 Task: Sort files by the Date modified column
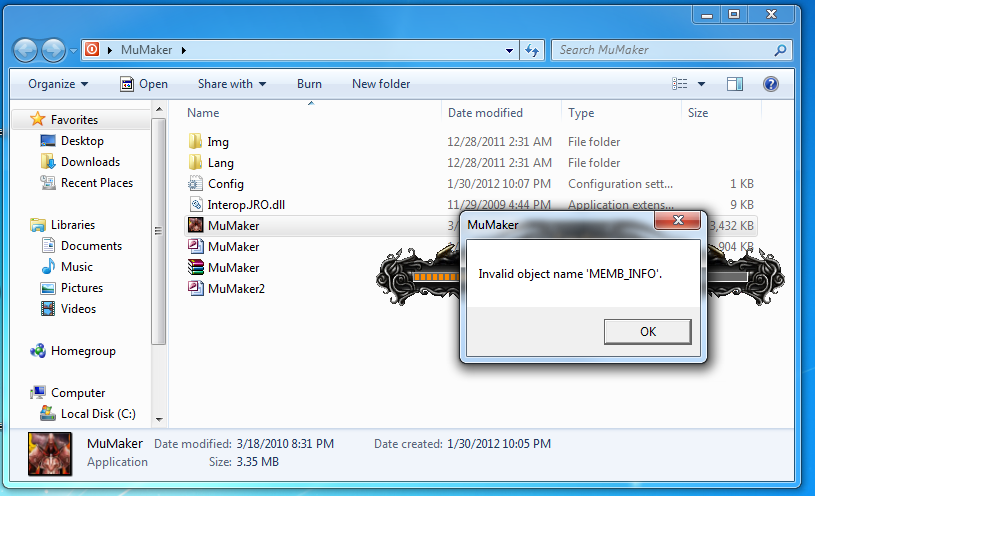(x=486, y=113)
